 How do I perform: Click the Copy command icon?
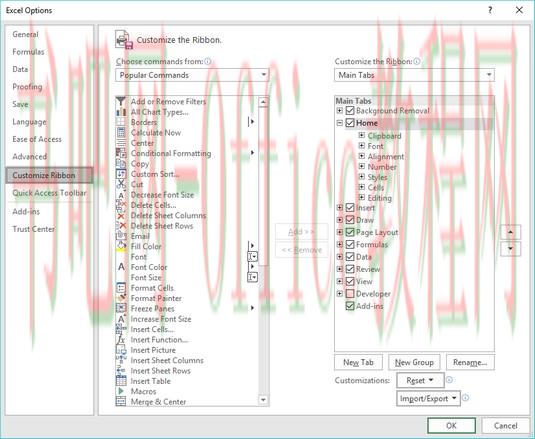point(121,164)
